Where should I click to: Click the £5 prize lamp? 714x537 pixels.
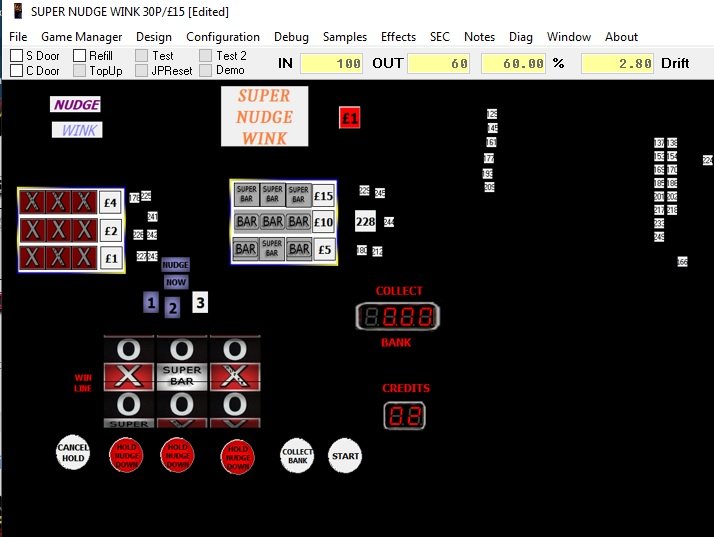(x=325, y=249)
